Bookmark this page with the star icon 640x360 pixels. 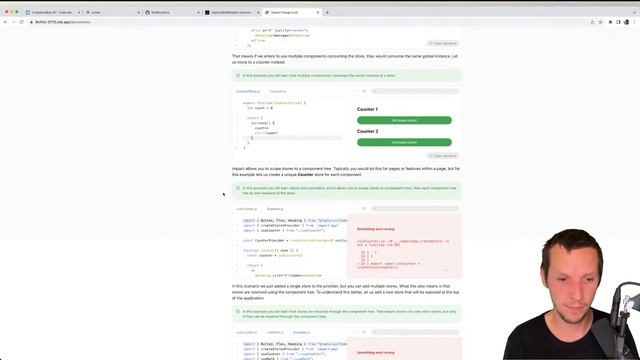600,22
